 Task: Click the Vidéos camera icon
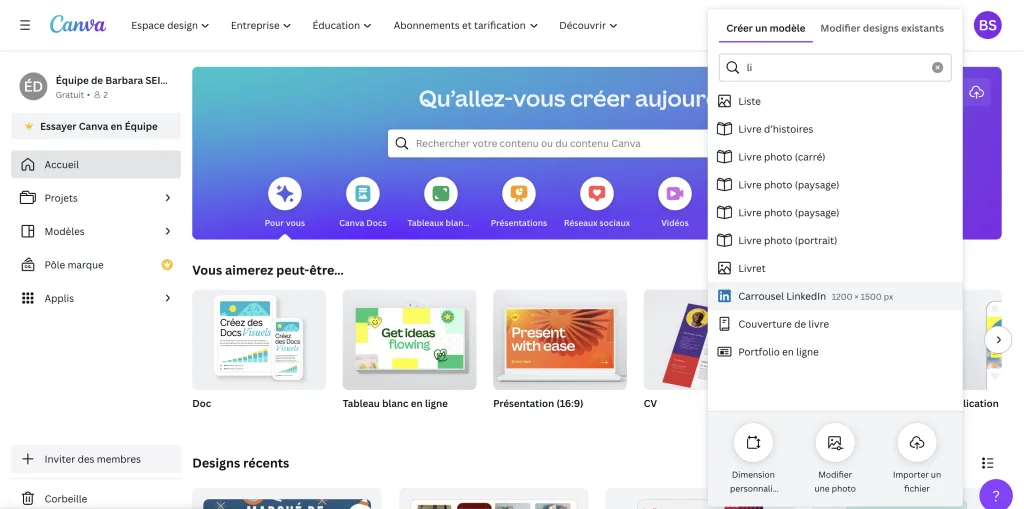click(675, 193)
